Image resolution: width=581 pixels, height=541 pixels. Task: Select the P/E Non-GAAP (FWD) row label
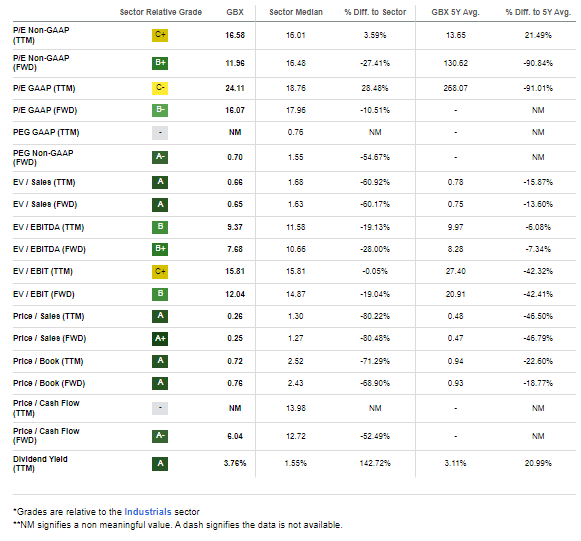click(41, 63)
